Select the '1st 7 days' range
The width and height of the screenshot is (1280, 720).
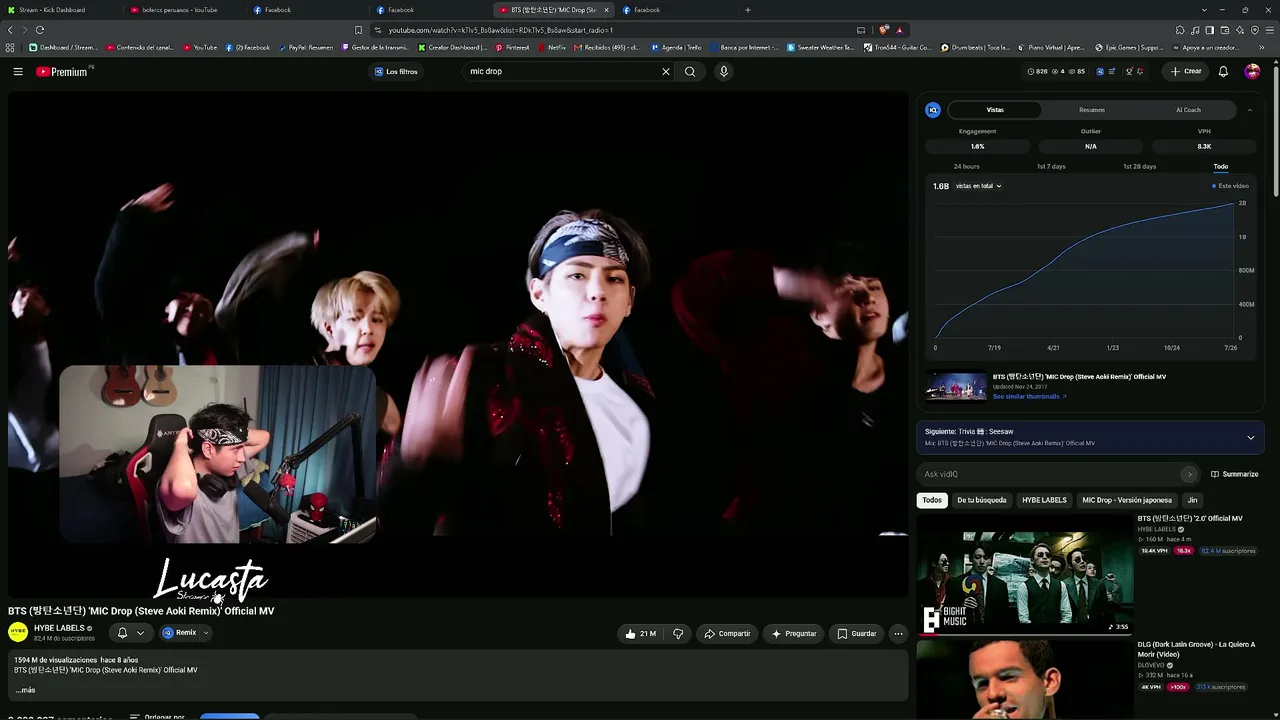tap(1051, 166)
